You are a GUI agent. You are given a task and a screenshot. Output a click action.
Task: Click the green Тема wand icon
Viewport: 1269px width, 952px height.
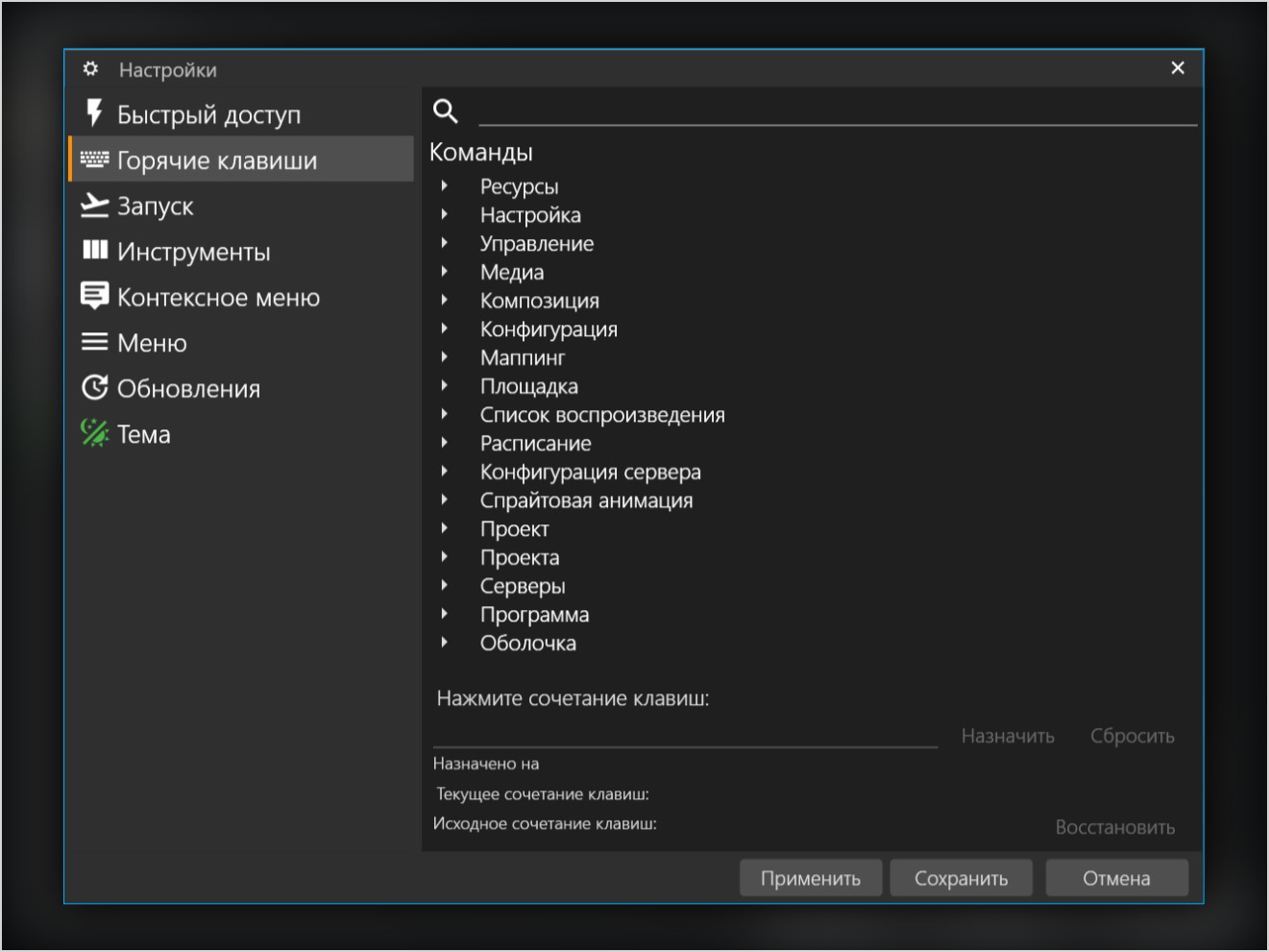tap(94, 433)
